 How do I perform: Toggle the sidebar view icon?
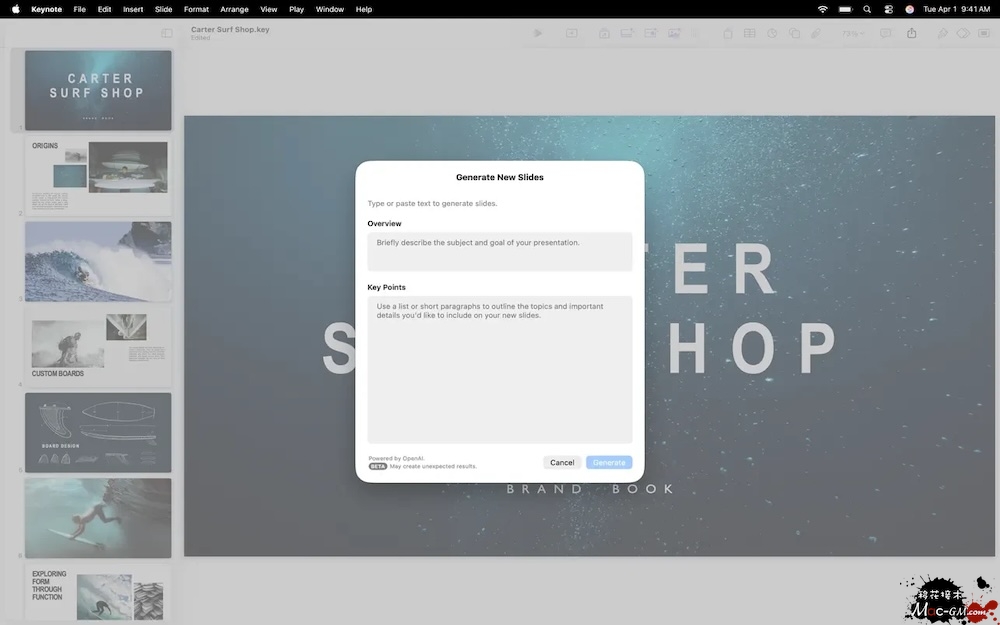167,33
